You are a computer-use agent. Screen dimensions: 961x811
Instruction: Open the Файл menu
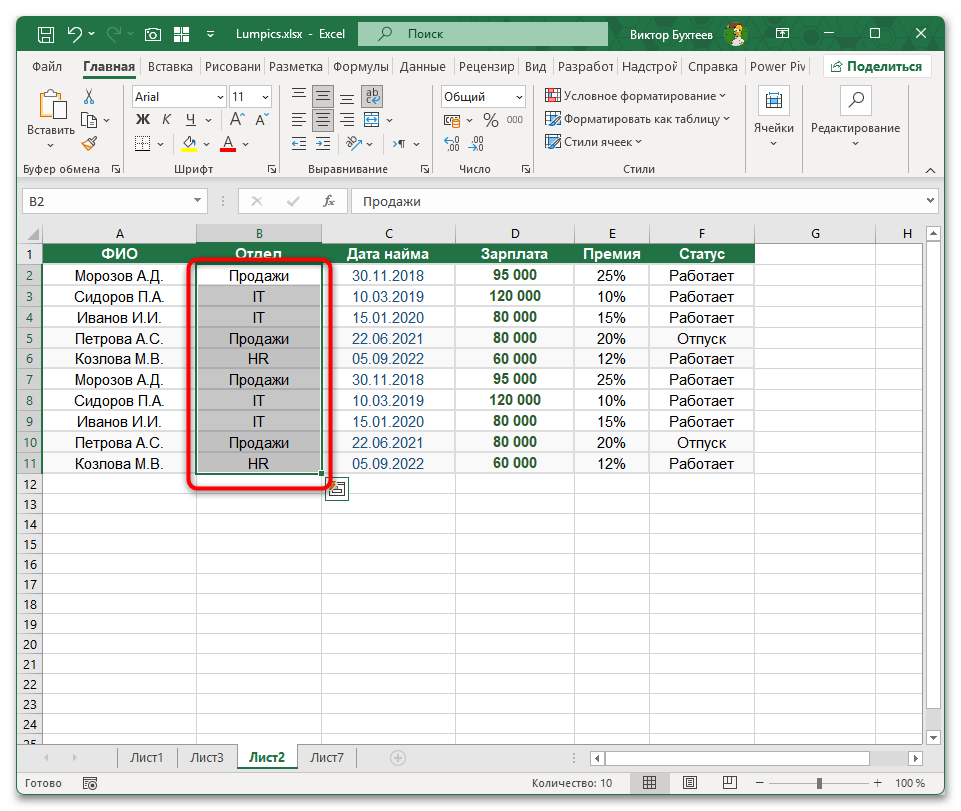click(47, 66)
